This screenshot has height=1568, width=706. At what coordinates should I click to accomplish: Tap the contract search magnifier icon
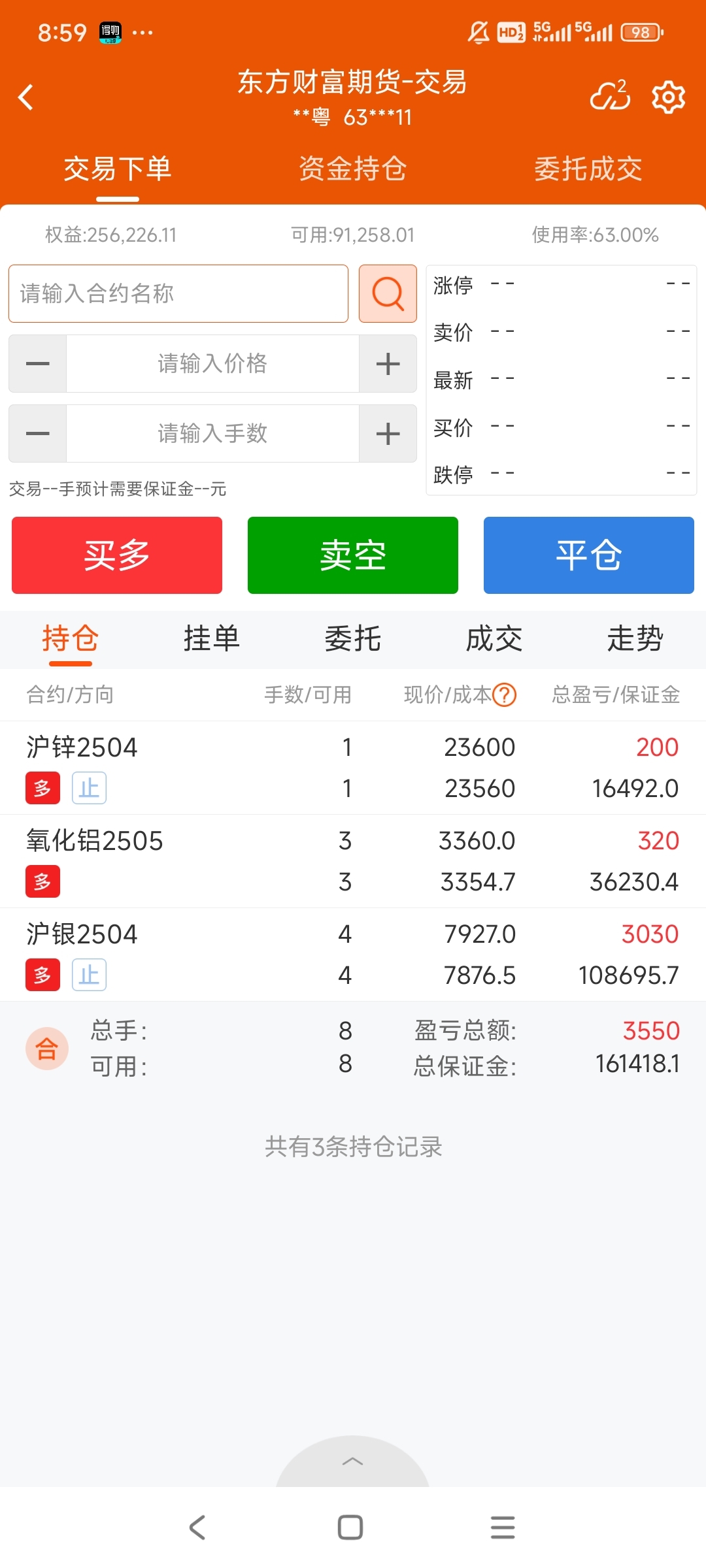[x=388, y=293]
